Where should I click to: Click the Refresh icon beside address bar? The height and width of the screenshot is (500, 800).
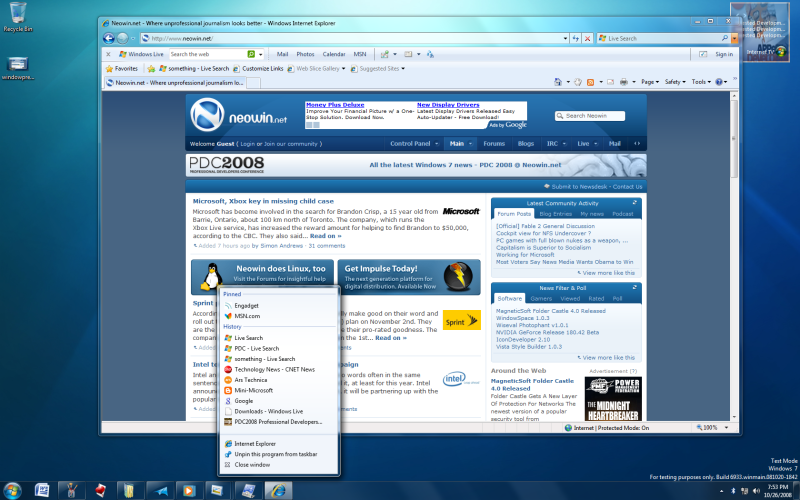point(576,38)
